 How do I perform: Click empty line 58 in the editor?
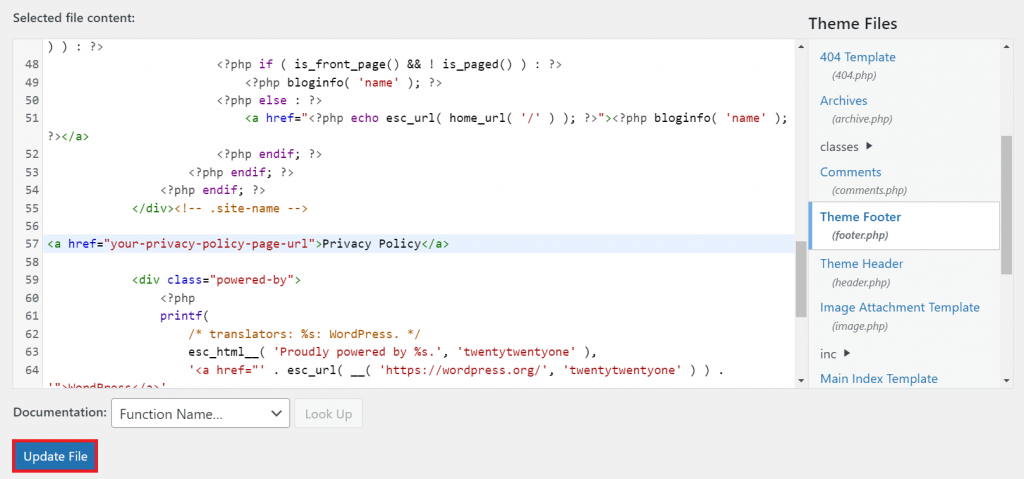pos(418,261)
